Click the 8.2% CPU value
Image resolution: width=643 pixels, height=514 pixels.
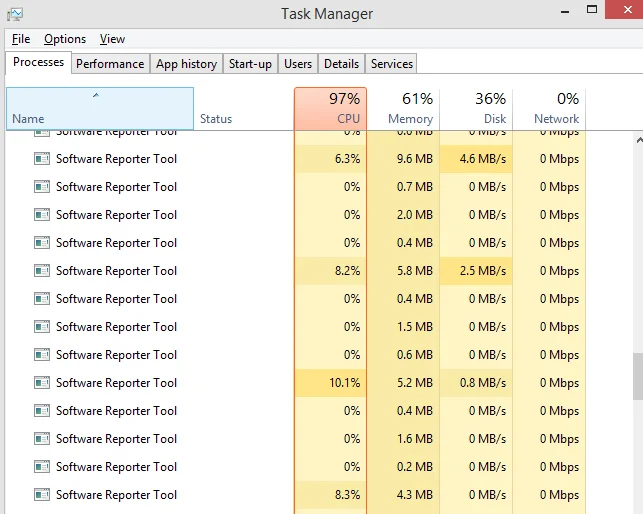tap(347, 271)
